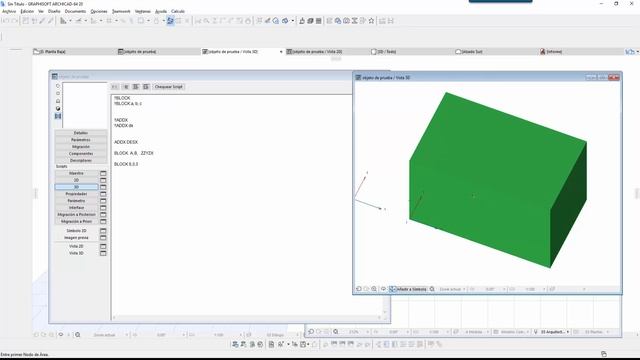
Task: Expand dropdown arrow on objeto de prueba / Vista 3D tab
Action: click(x=281, y=52)
